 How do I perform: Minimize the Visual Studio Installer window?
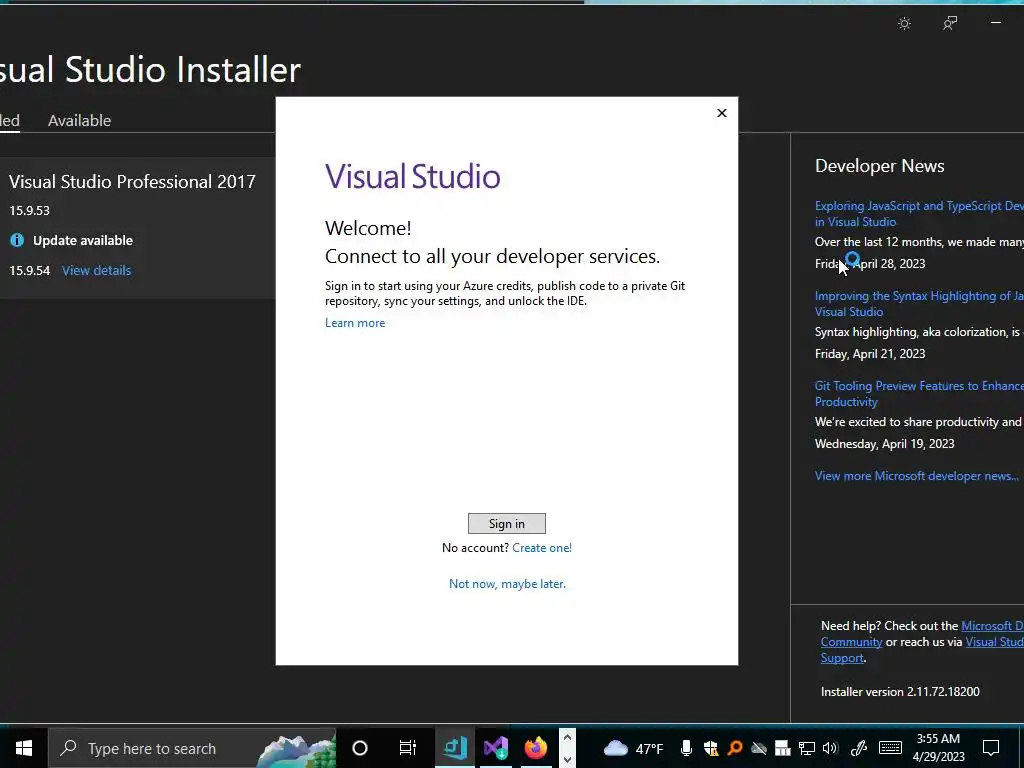click(996, 23)
